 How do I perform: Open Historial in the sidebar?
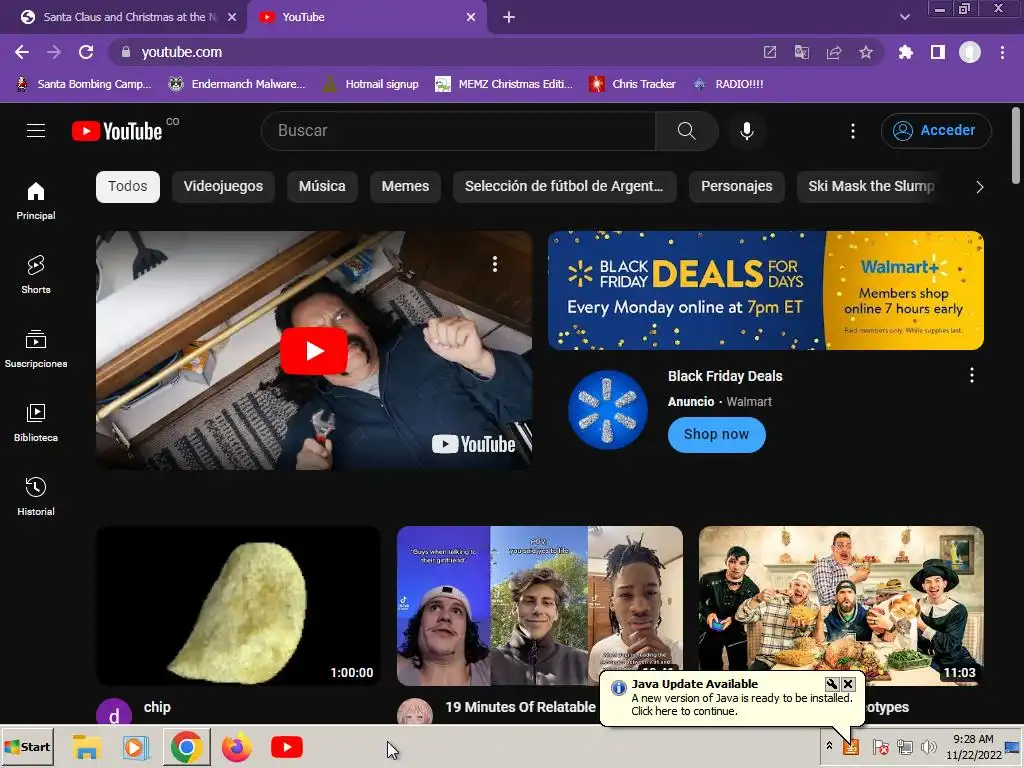click(x=36, y=496)
